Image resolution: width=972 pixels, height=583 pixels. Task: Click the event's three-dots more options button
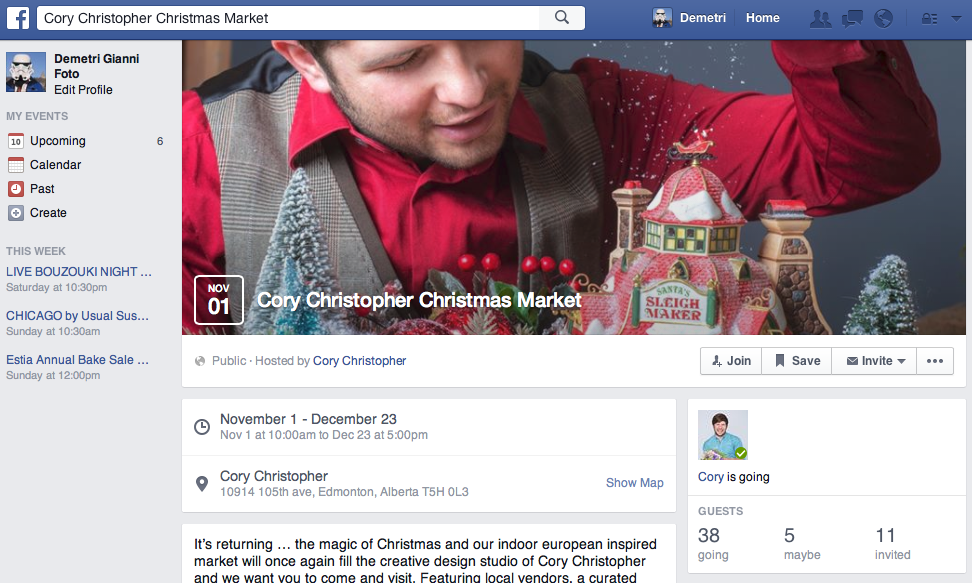click(x=935, y=361)
